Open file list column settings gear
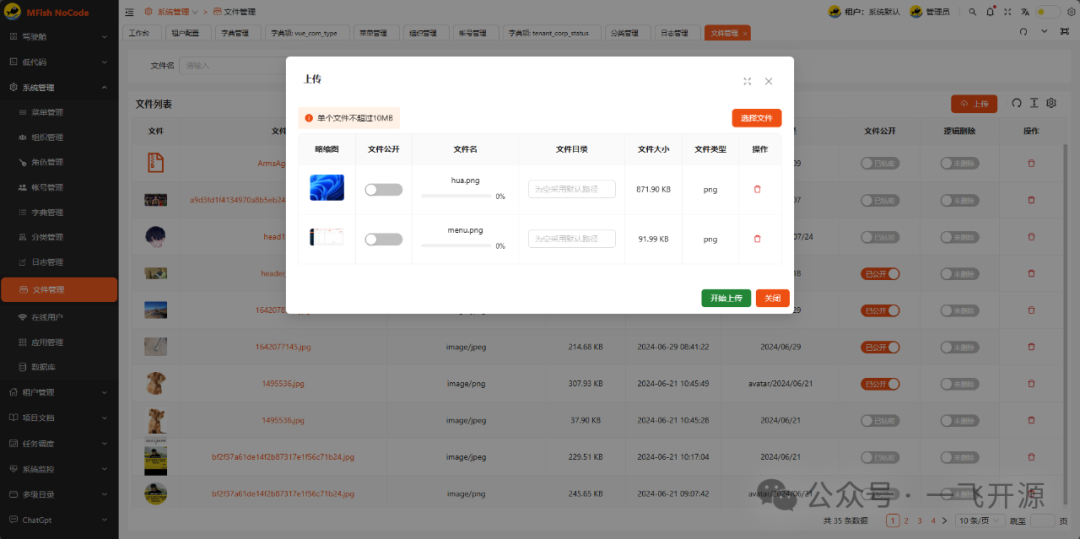The width and height of the screenshot is (1080, 539). tap(1051, 103)
